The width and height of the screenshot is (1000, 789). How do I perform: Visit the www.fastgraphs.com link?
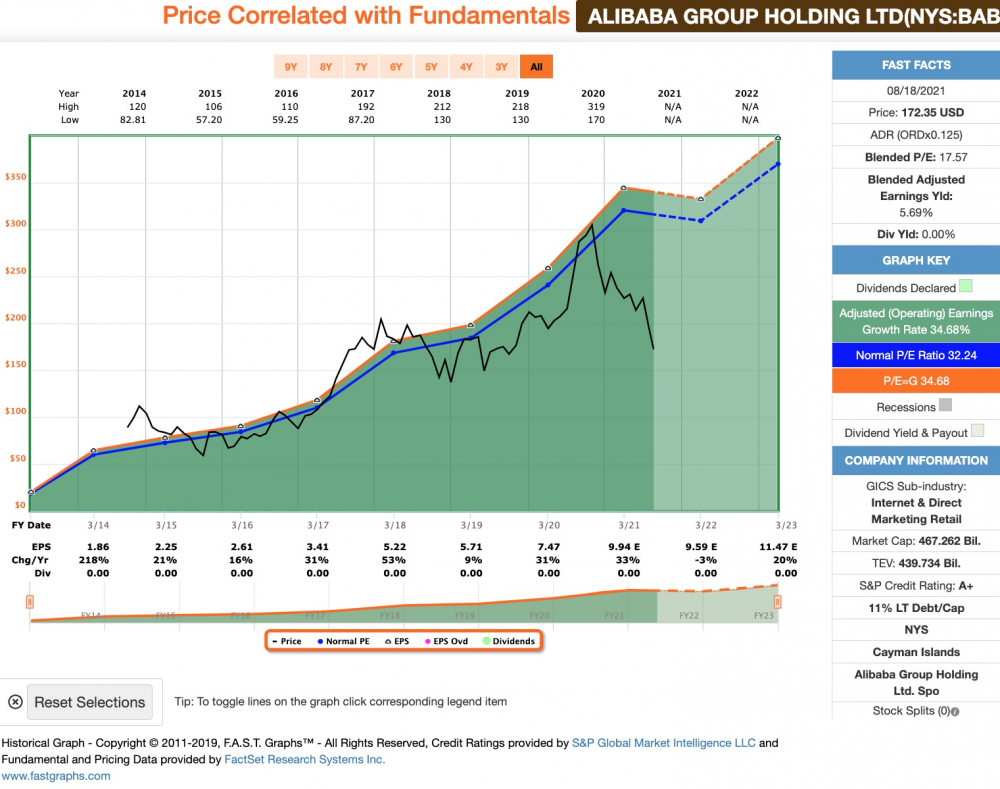click(56, 775)
